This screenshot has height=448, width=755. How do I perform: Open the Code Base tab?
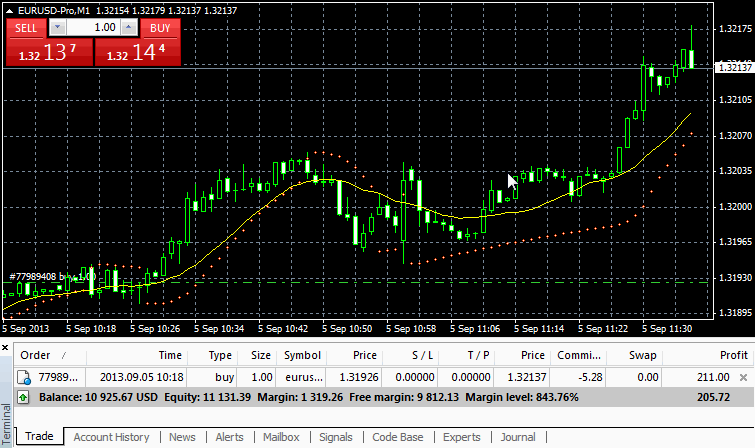pyautogui.click(x=398, y=437)
